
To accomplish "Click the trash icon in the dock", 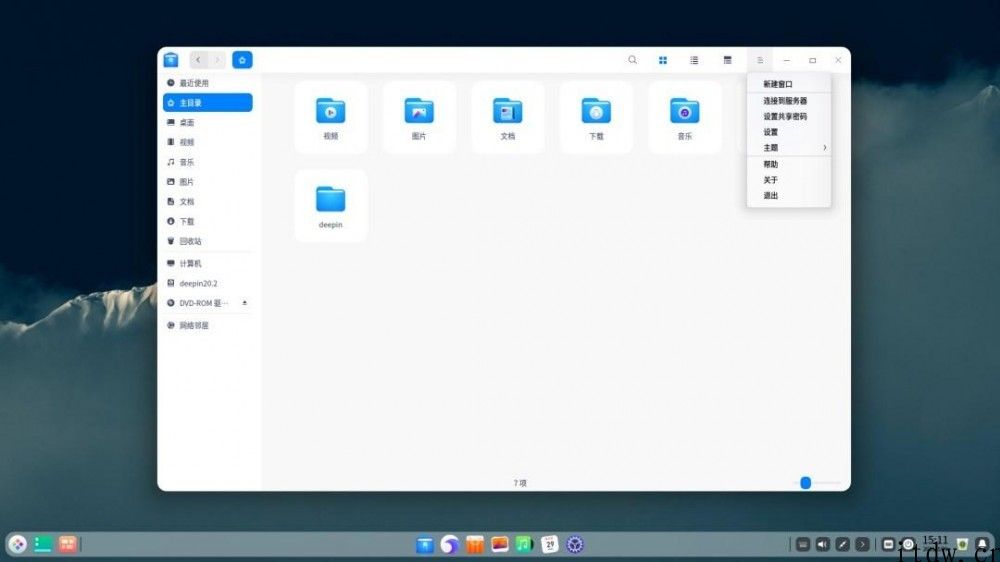I will coord(962,545).
